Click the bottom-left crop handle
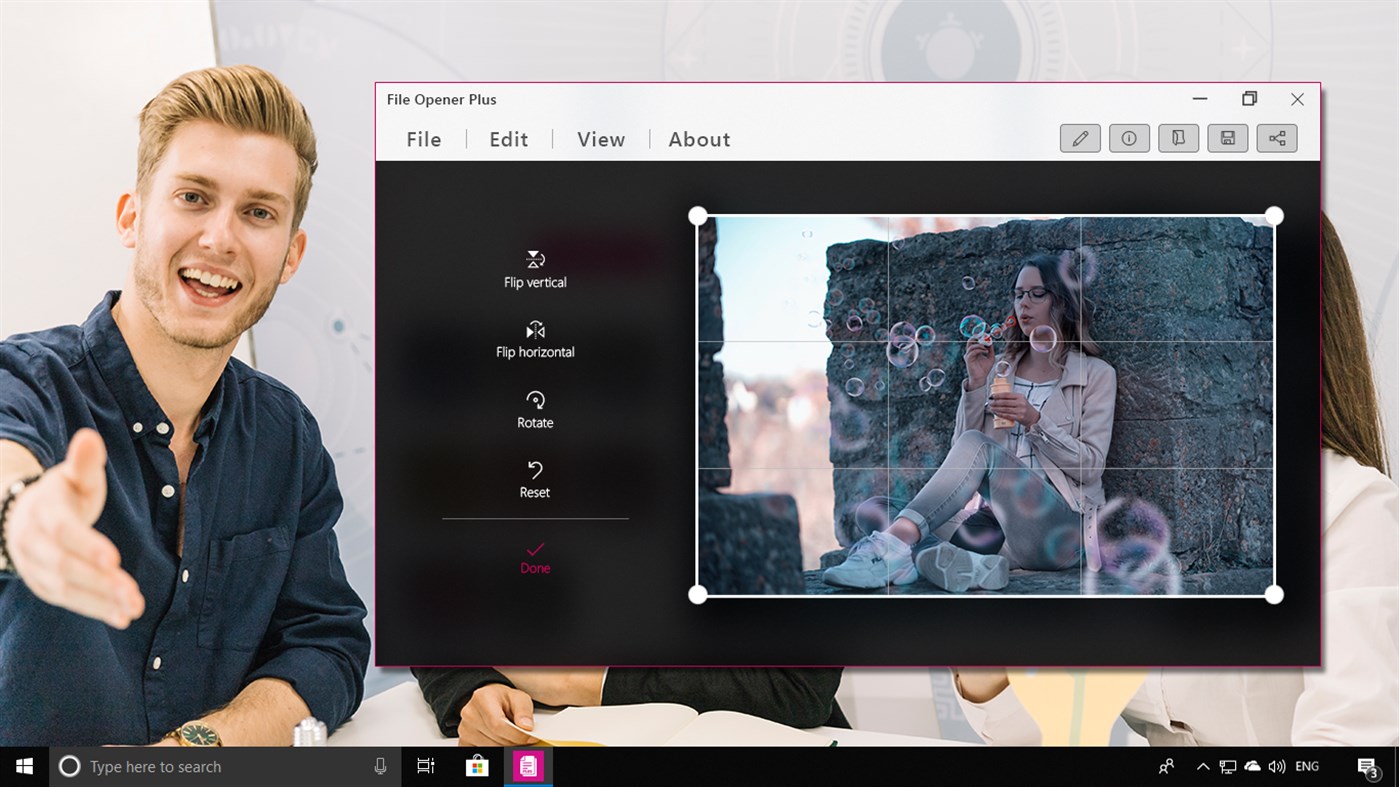Screen dimensions: 1399x787 point(698,595)
